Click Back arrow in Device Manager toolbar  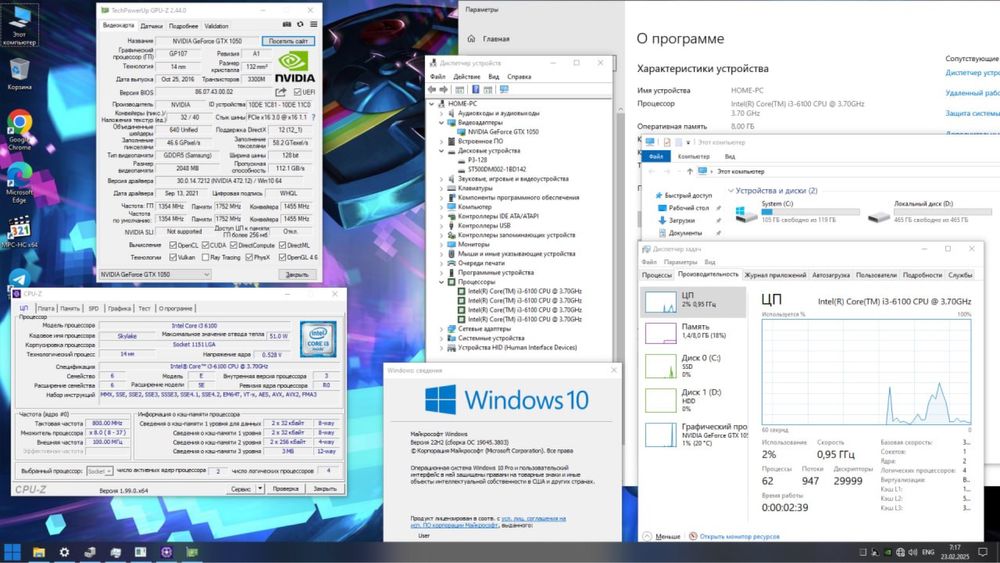pos(432,89)
